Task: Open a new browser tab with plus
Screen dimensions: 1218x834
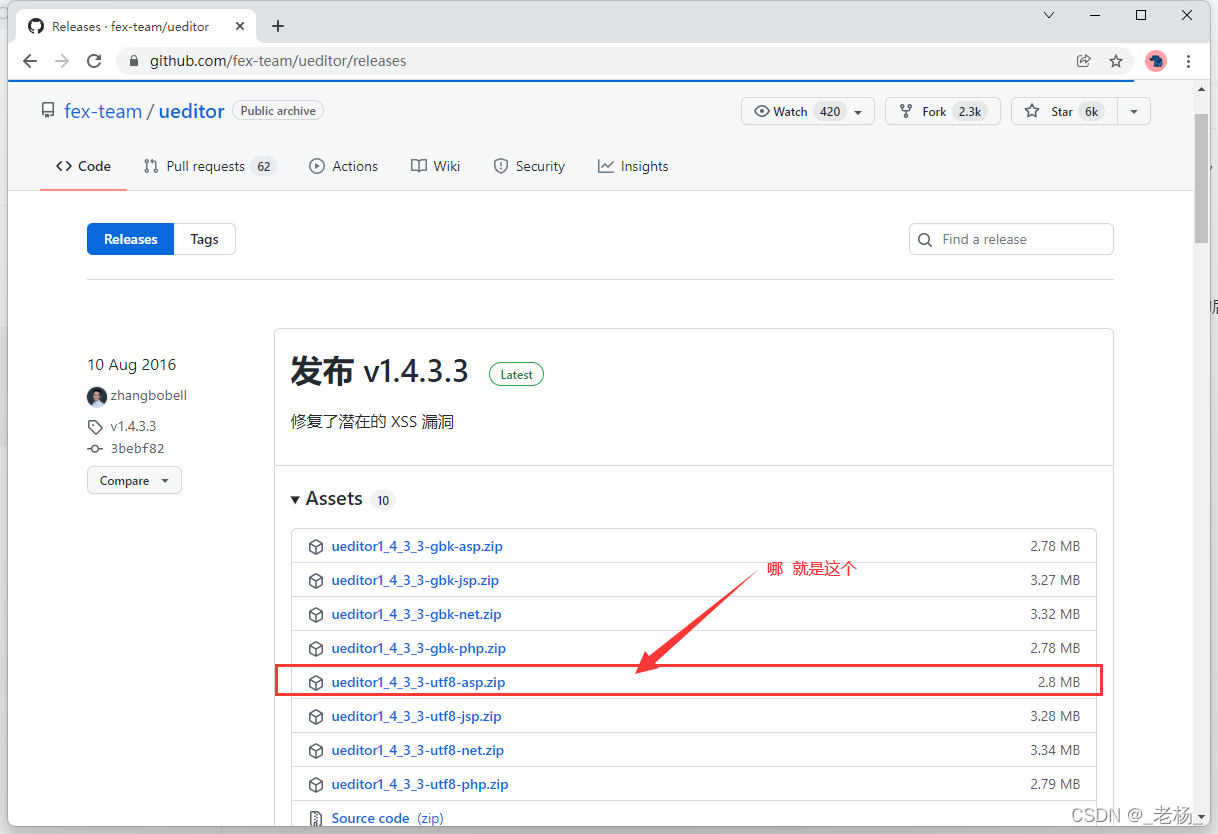Action: (x=278, y=26)
